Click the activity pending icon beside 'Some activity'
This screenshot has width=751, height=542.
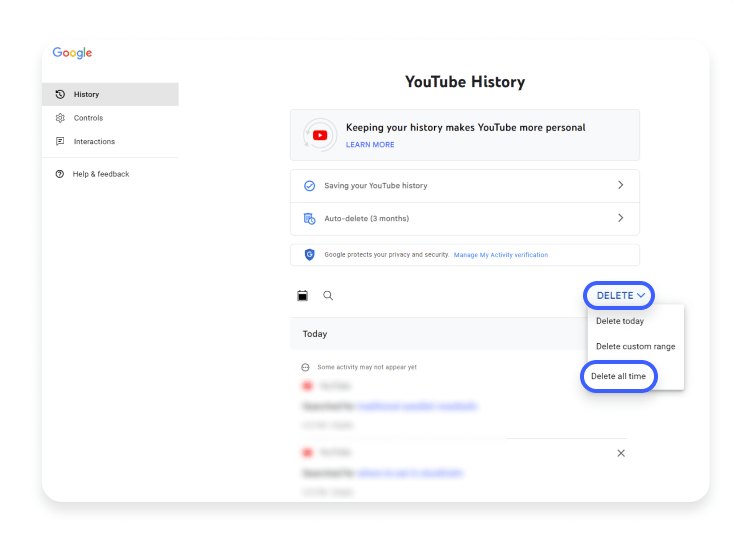(305, 367)
